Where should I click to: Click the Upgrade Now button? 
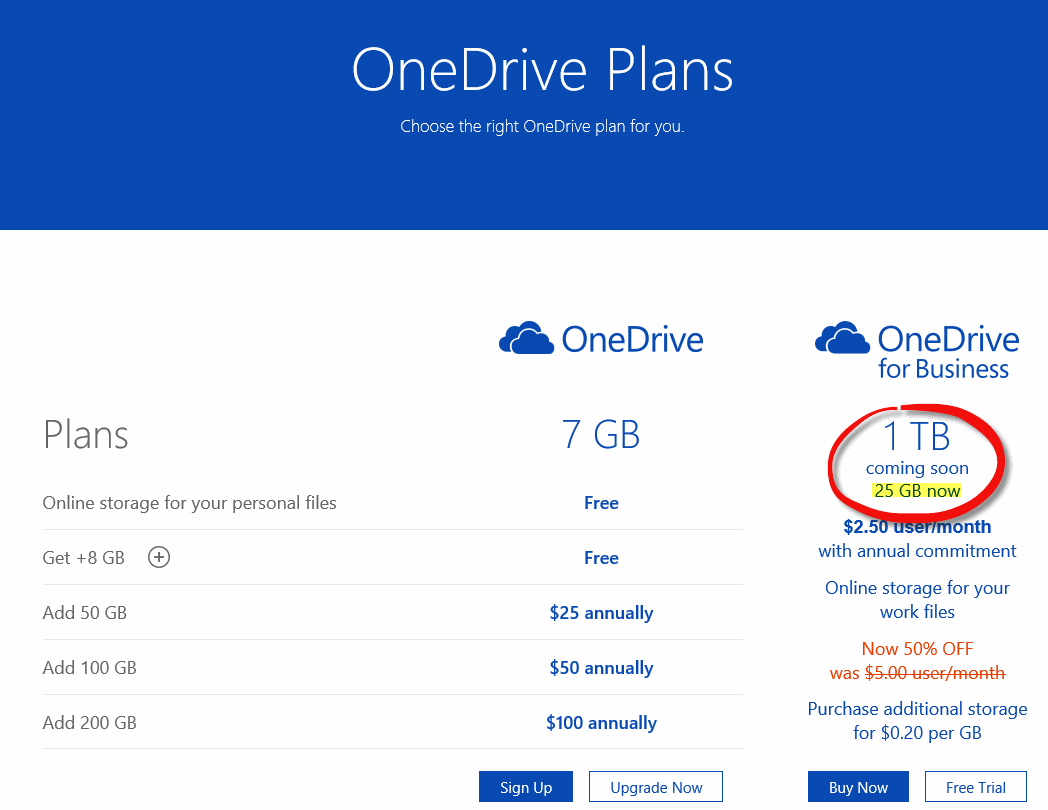click(x=656, y=787)
